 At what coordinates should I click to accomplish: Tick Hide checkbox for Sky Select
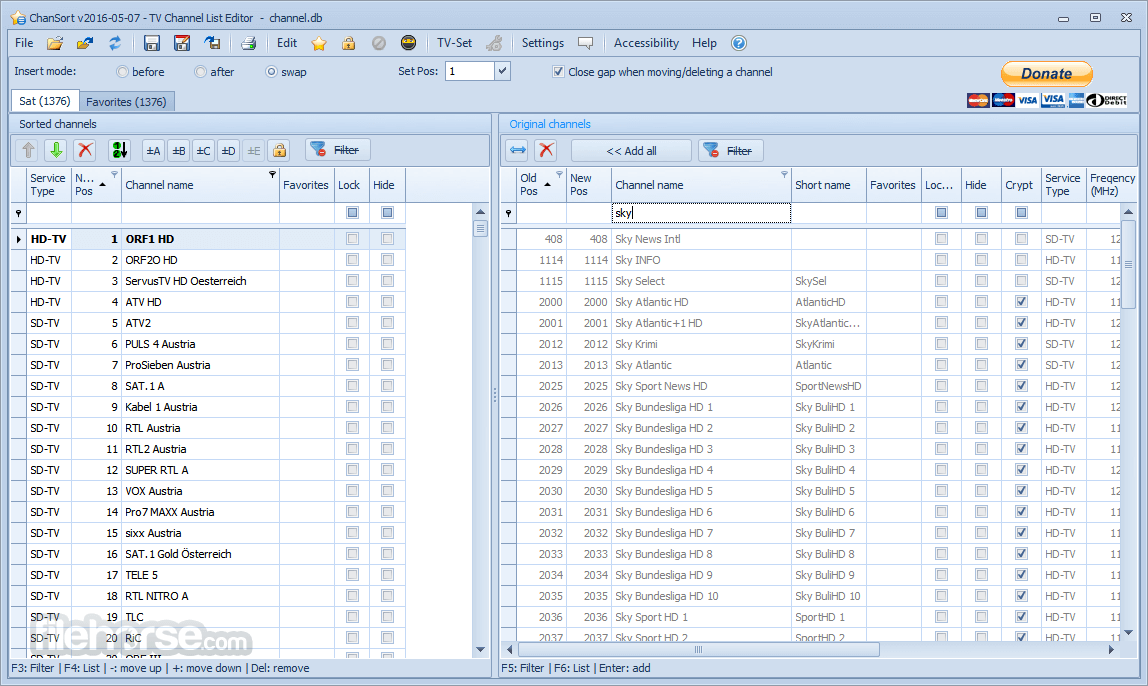981,281
